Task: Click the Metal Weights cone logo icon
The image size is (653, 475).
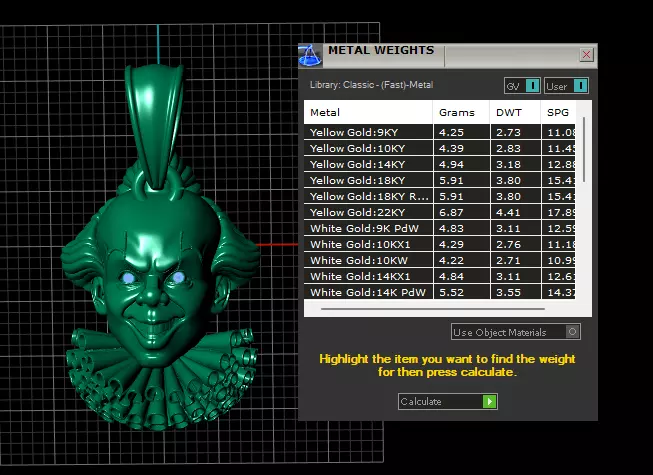Action: pyautogui.click(x=310, y=55)
